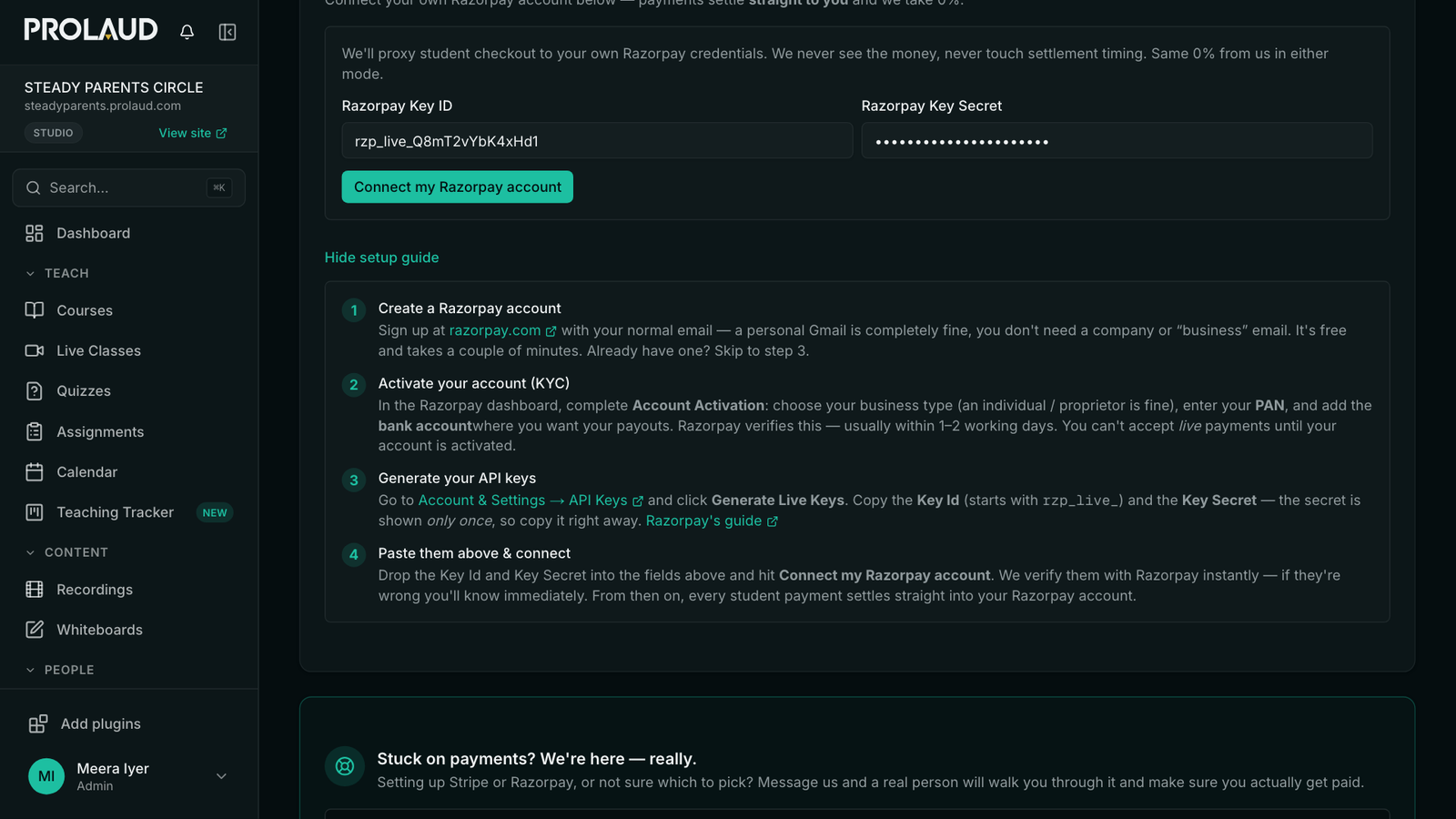Hide setup guide
The width and height of the screenshot is (1456, 819).
pos(381,258)
